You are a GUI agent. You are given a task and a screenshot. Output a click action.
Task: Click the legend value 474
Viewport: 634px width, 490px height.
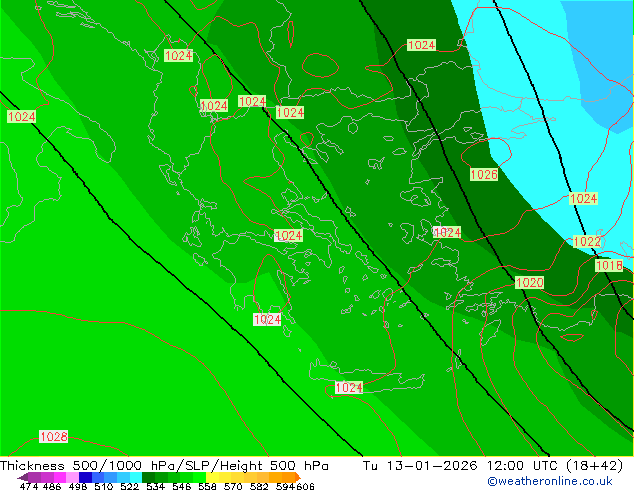point(29,486)
